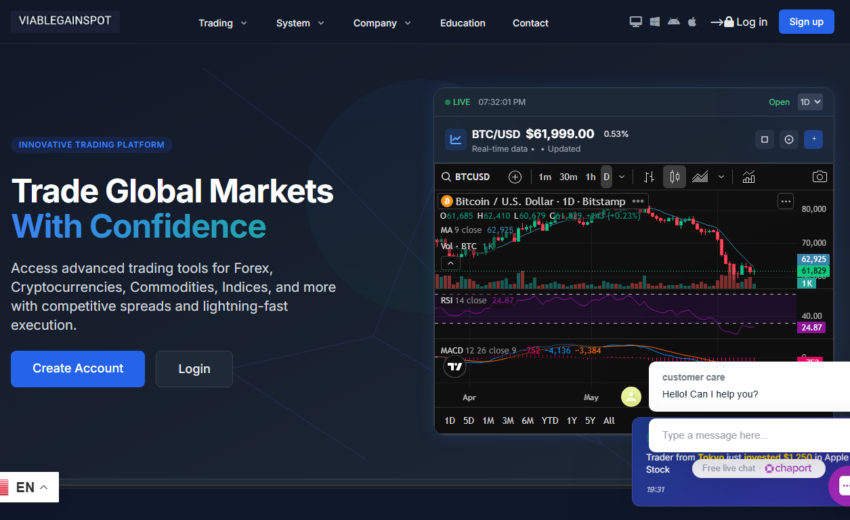Click the BTC/USD pair name in widget header
Image resolution: width=850 pixels, height=520 pixels.
click(495, 134)
